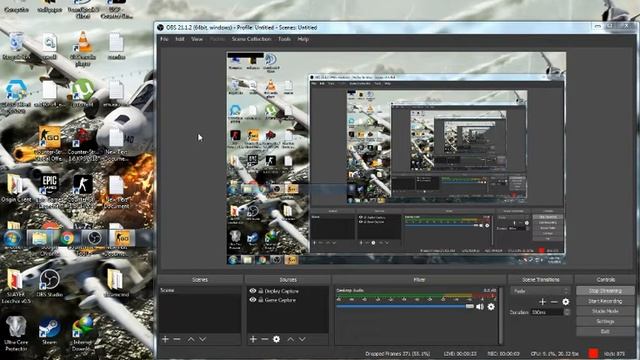Add a new scene with plus icon
This screenshot has height=360, width=640.
165,339
